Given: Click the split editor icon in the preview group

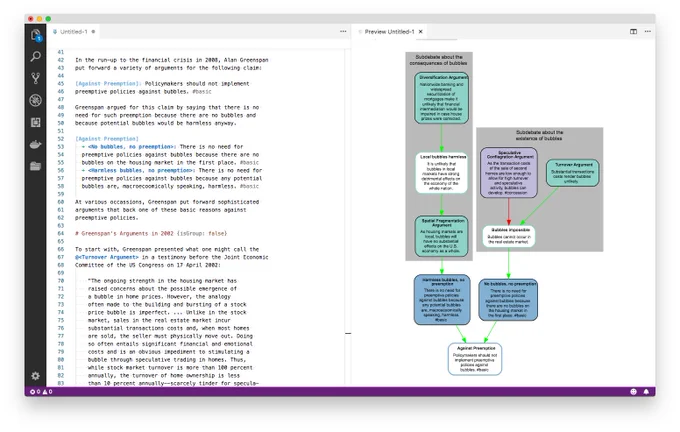Looking at the screenshot, I should pos(633,32).
